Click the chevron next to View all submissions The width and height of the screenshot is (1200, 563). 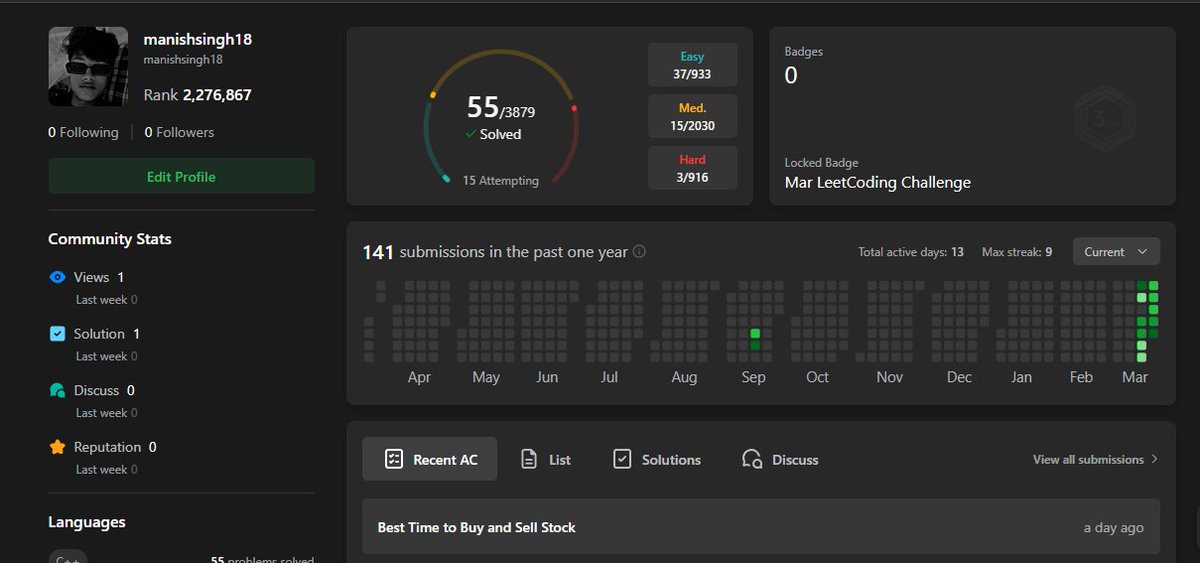1154,459
